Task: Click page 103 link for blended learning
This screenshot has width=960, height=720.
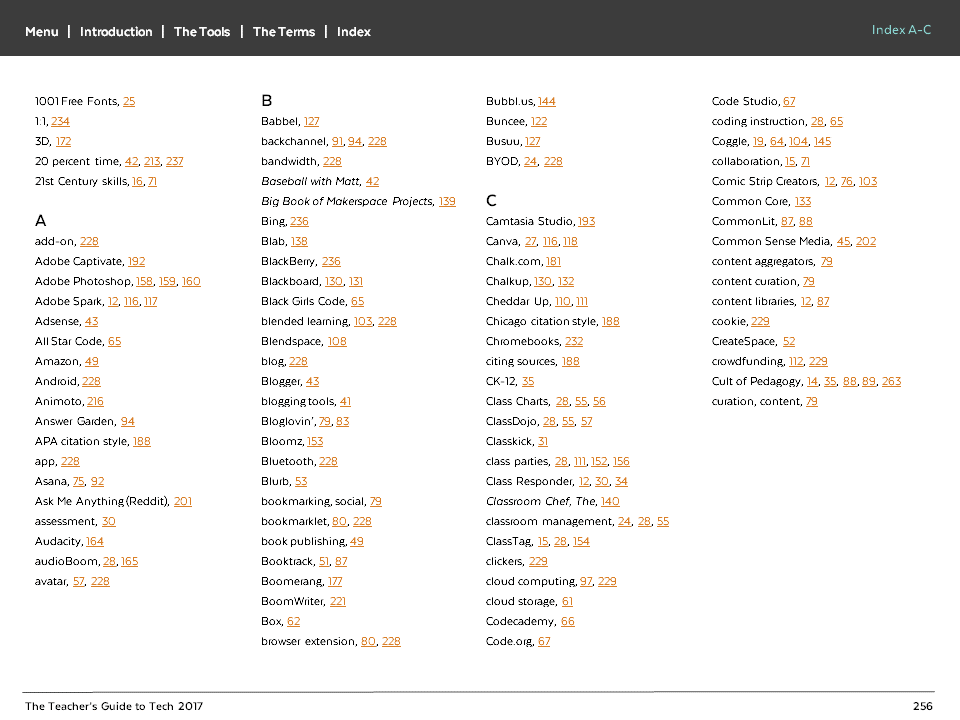Action: pyautogui.click(x=362, y=321)
